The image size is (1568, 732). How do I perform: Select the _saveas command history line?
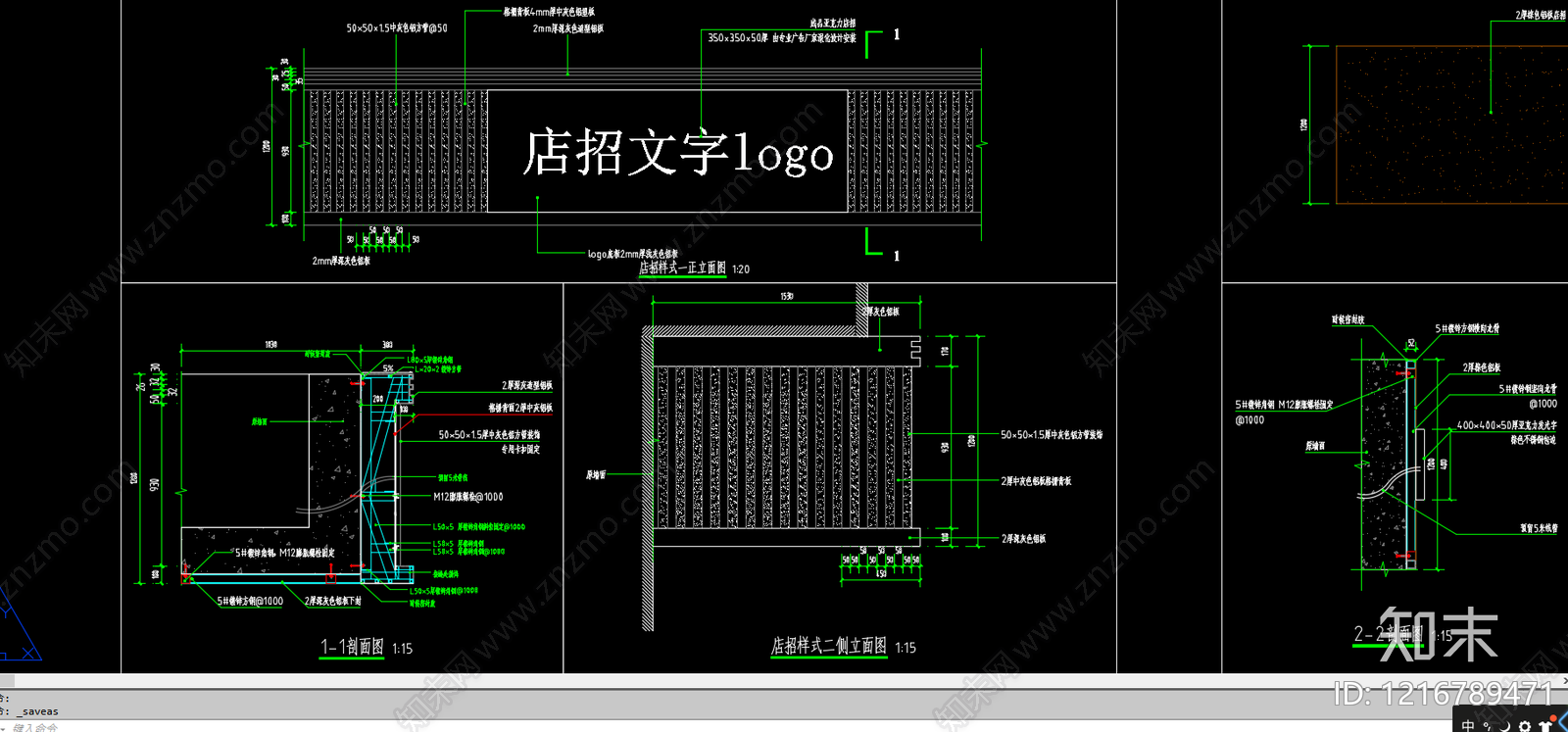(39, 711)
